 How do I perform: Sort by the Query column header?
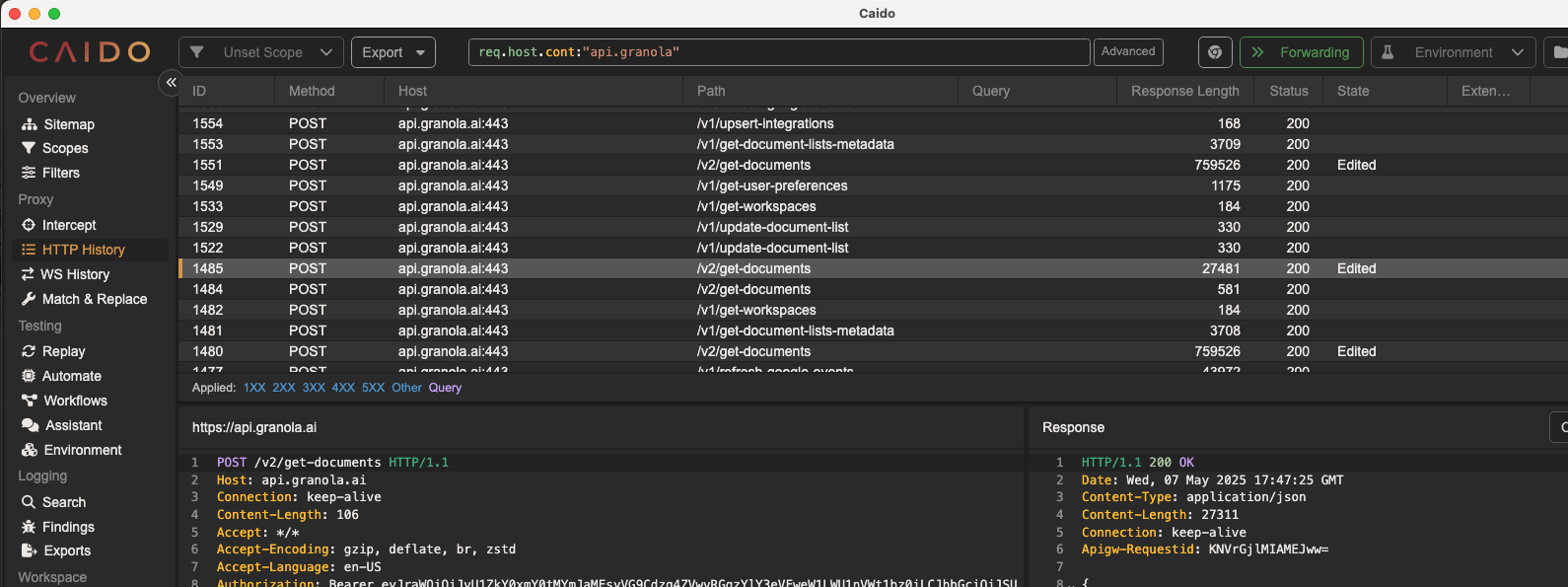coord(1037,91)
